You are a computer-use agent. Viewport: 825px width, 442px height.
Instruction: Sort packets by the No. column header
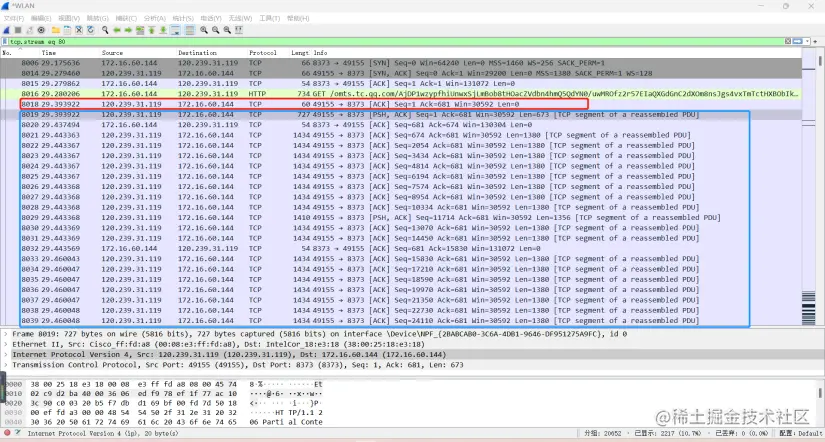pyautogui.click(x=20, y=53)
